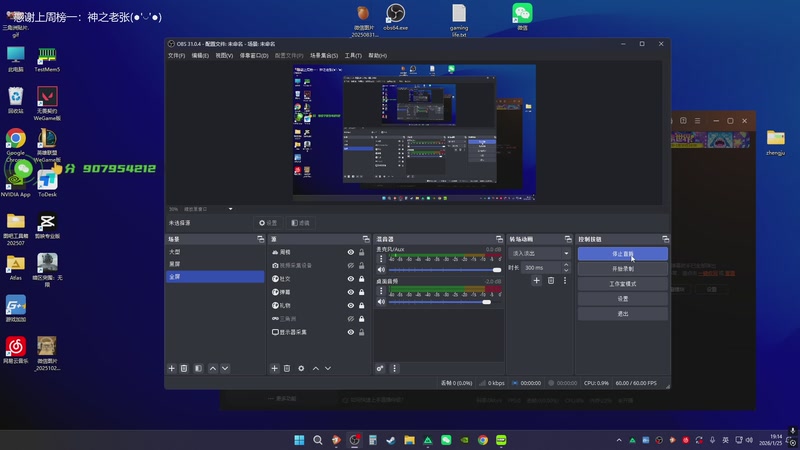Open the 视图(V) menu
The height and width of the screenshot is (450, 800).
coord(224,56)
